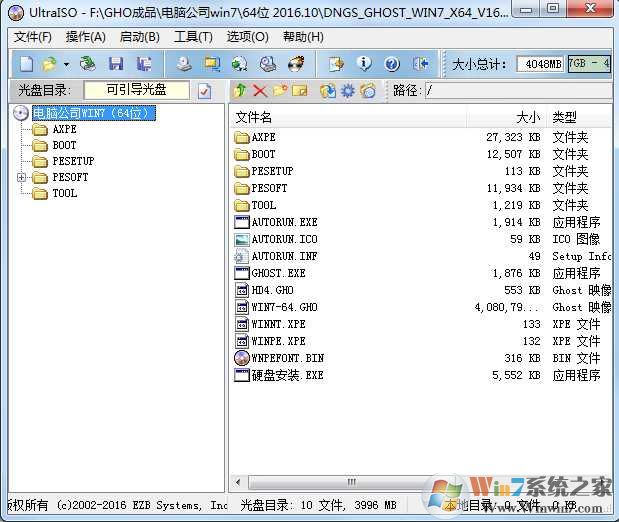The width and height of the screenshot is (619, 522).
Task: Sort by the 大小 column header
Action: coord(528,117)
